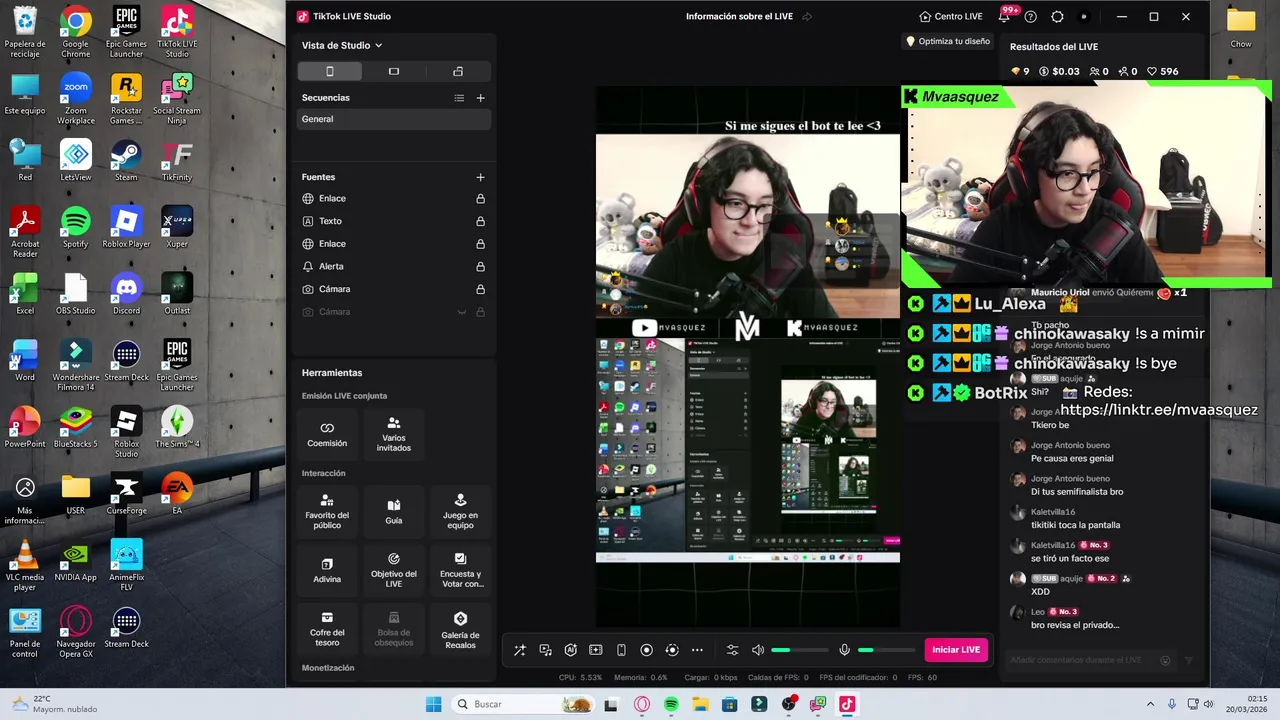Open Centro LIVE
Viewport: 1280px width, 720px height.
[x=951, y=16]
